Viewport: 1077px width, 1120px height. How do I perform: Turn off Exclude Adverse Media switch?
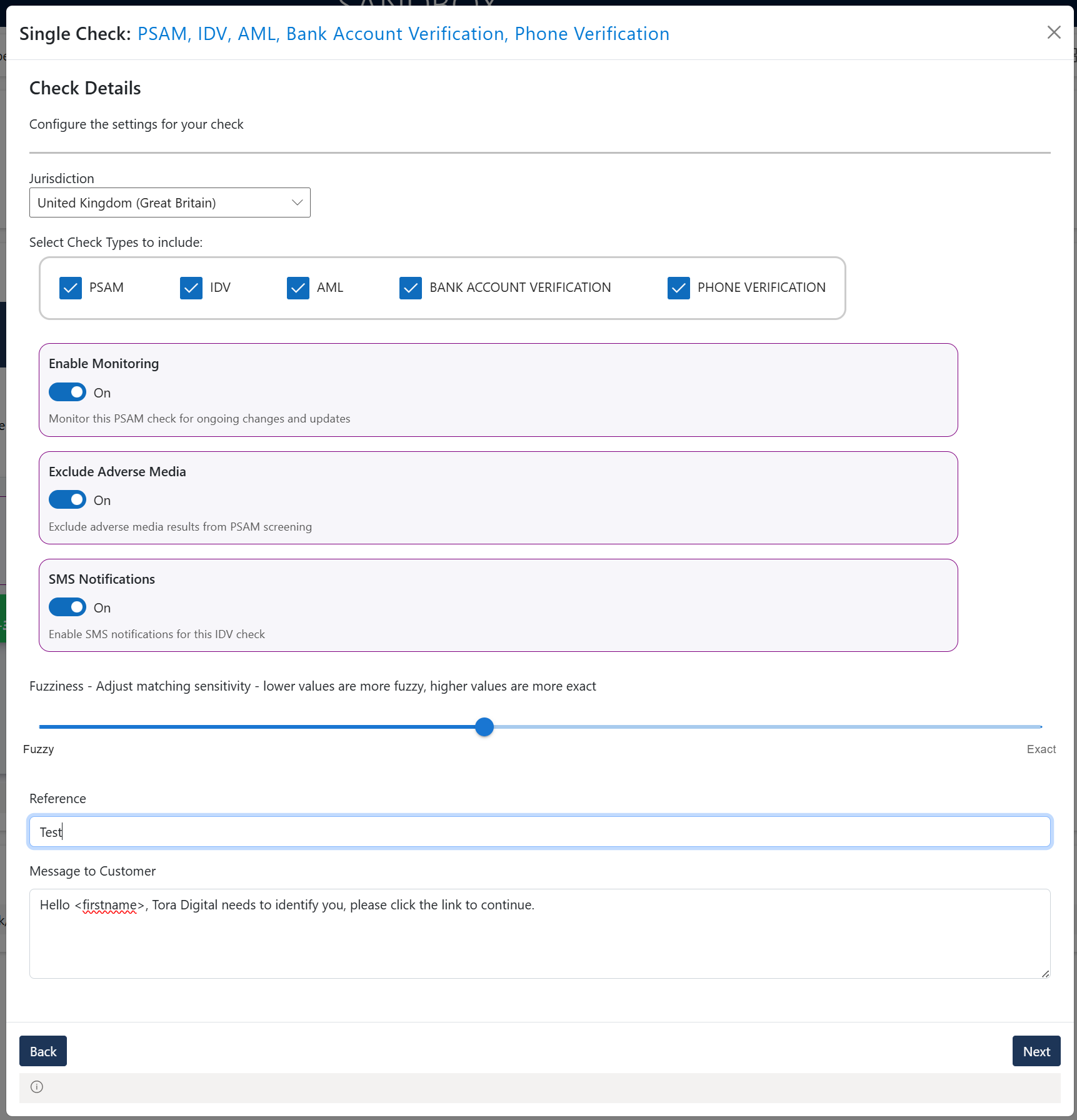point(68,499)
